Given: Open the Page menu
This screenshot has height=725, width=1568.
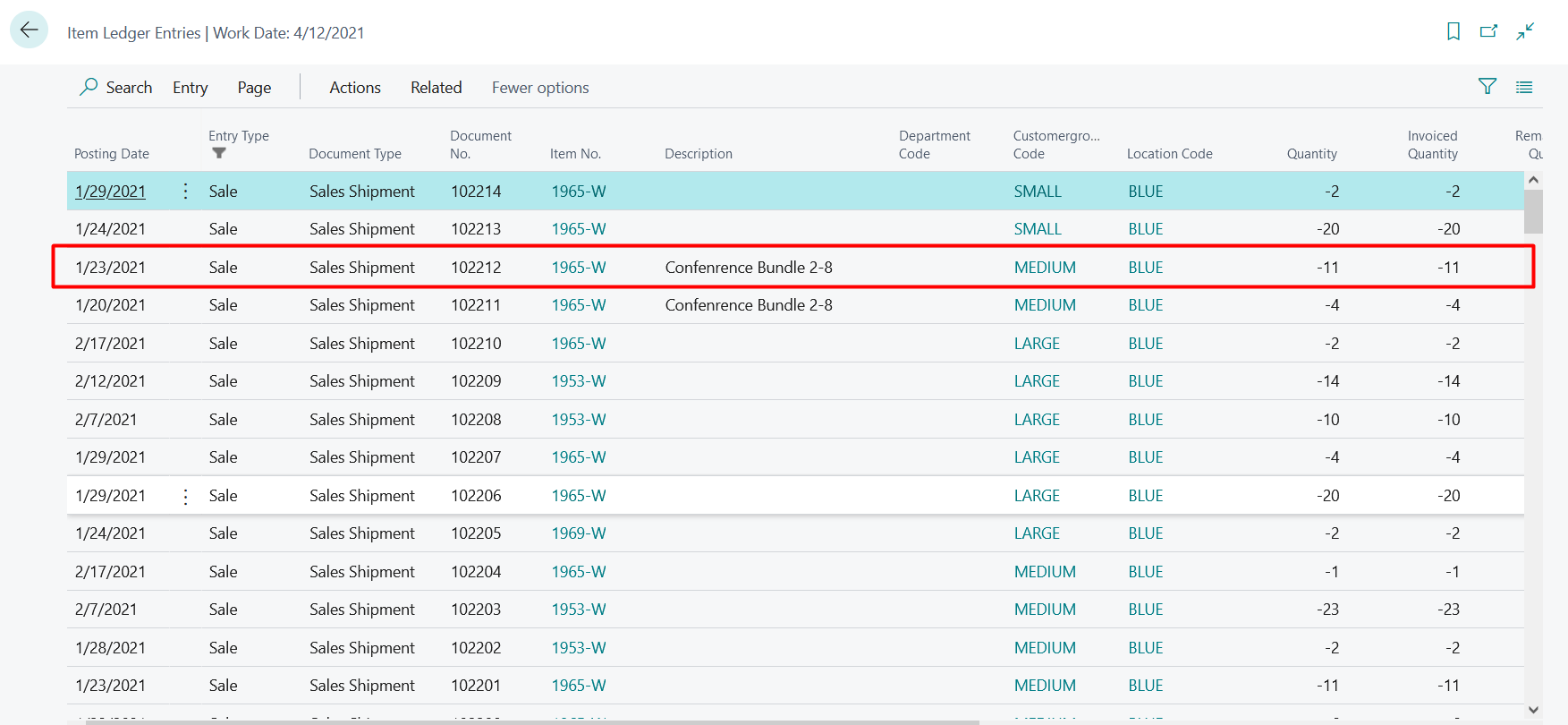Looking at the screenshot, I should point(254,87).
